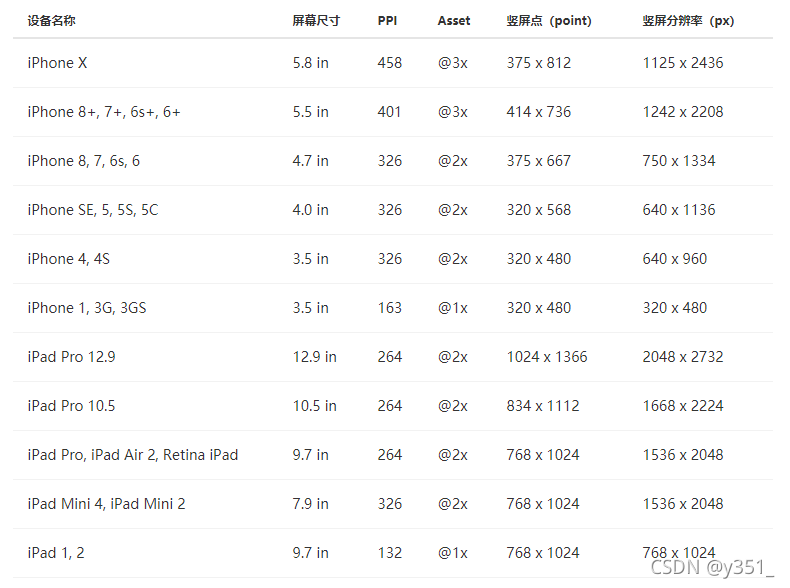Viewport: 790px width, 588px height.
Task: Click the CSDN @y351_ watermark text
Action: pos(712,567)
